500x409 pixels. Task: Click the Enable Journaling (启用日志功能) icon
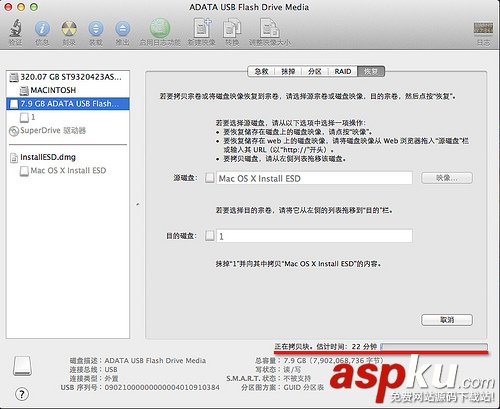(x=160, y=28)
